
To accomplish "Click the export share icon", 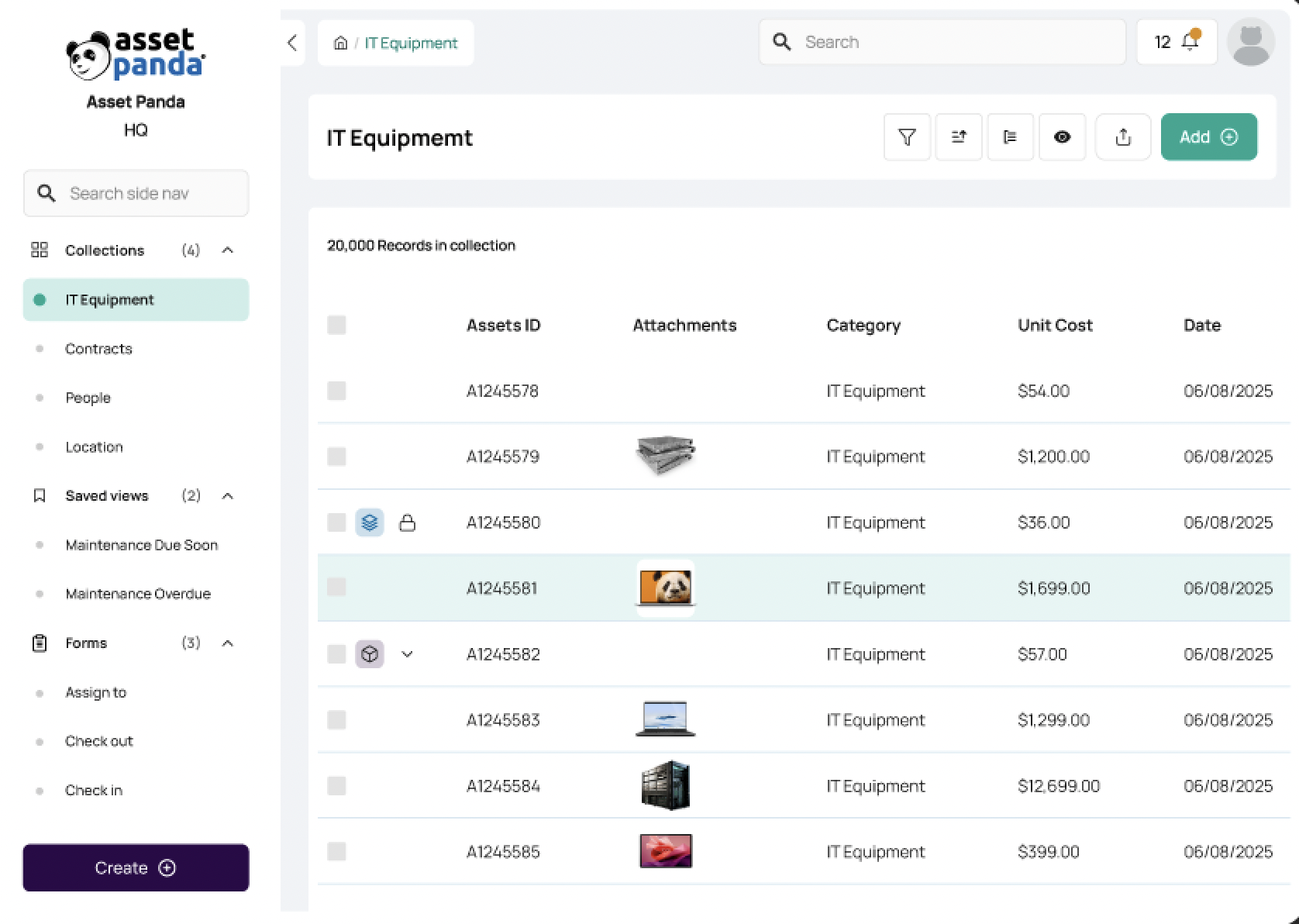I will click(1122, 137).
